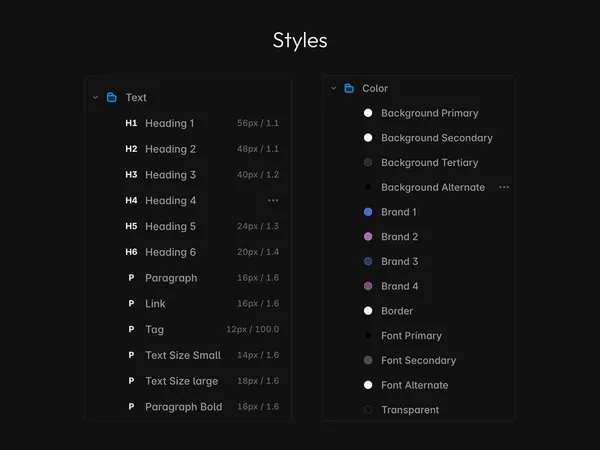Select the Heading 4 text style
This screenshot has width=600, height=450.
[x=170, y=201]
